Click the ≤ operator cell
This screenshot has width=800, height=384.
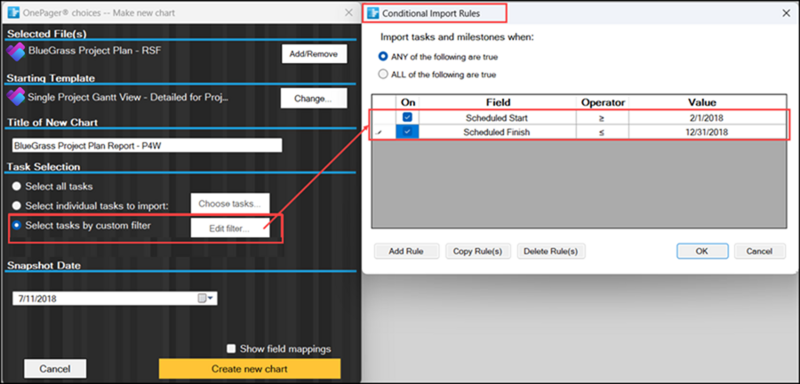tap(603, 132)
